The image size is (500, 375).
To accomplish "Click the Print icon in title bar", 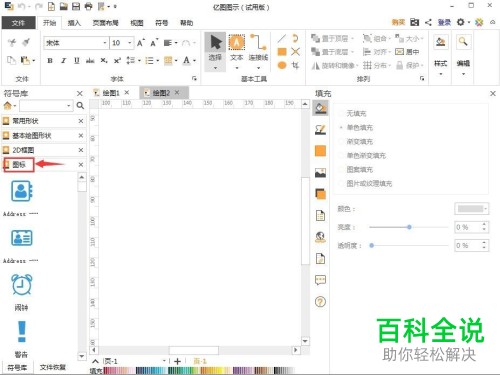I will (88, 6).
